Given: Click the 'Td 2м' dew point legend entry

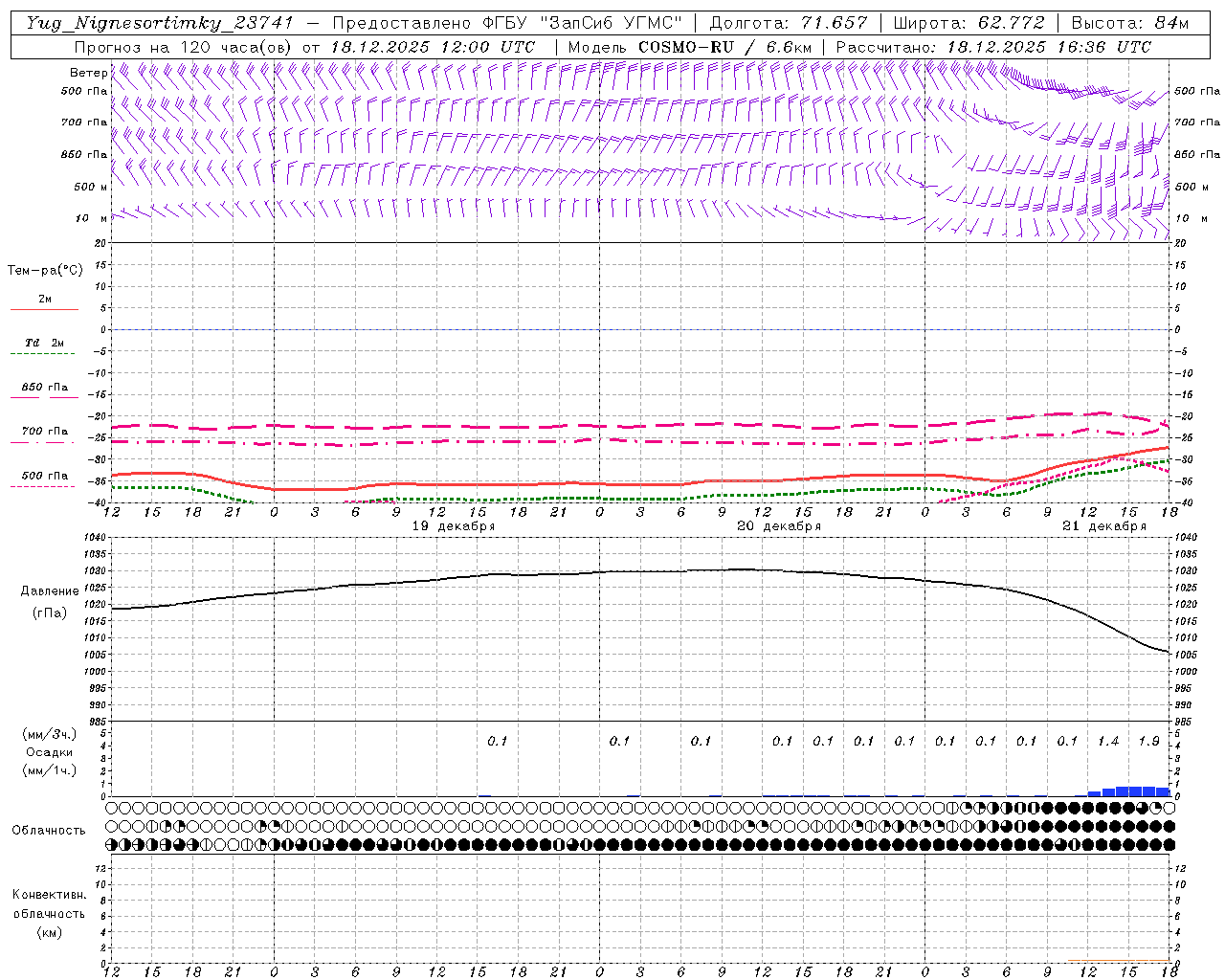Looking at the screenshot, I should point(45,343).
